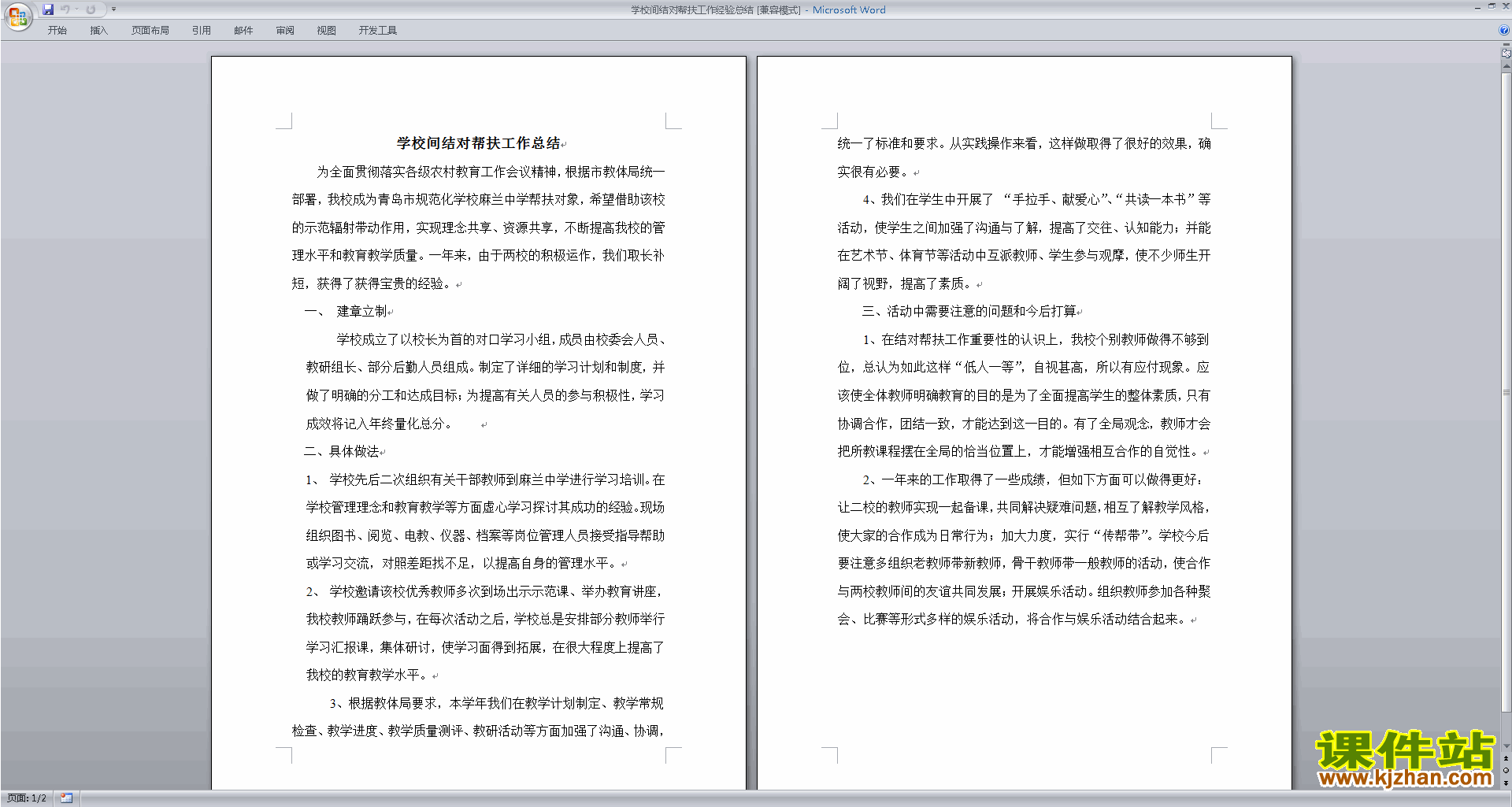Click the line starting 学校成立了以校长为首的对口学习小组
Screen dimensions: 1512x807
[x=501, y=339]
